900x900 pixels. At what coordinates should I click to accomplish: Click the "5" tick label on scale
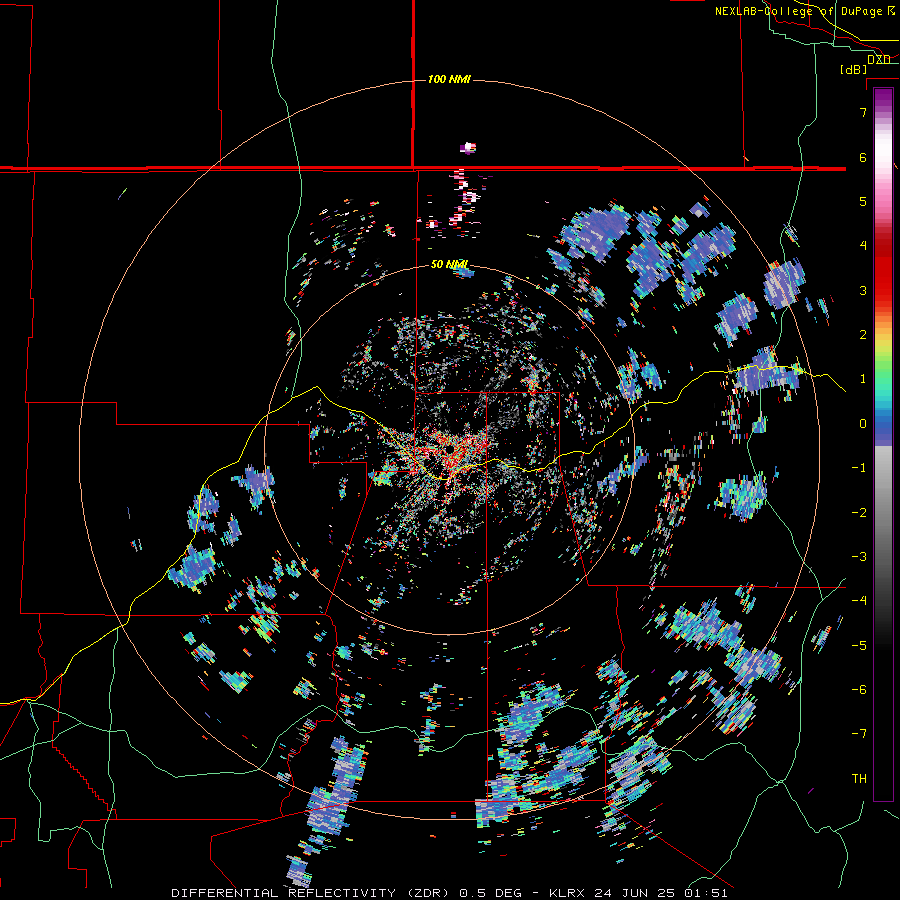pos(863,201)
